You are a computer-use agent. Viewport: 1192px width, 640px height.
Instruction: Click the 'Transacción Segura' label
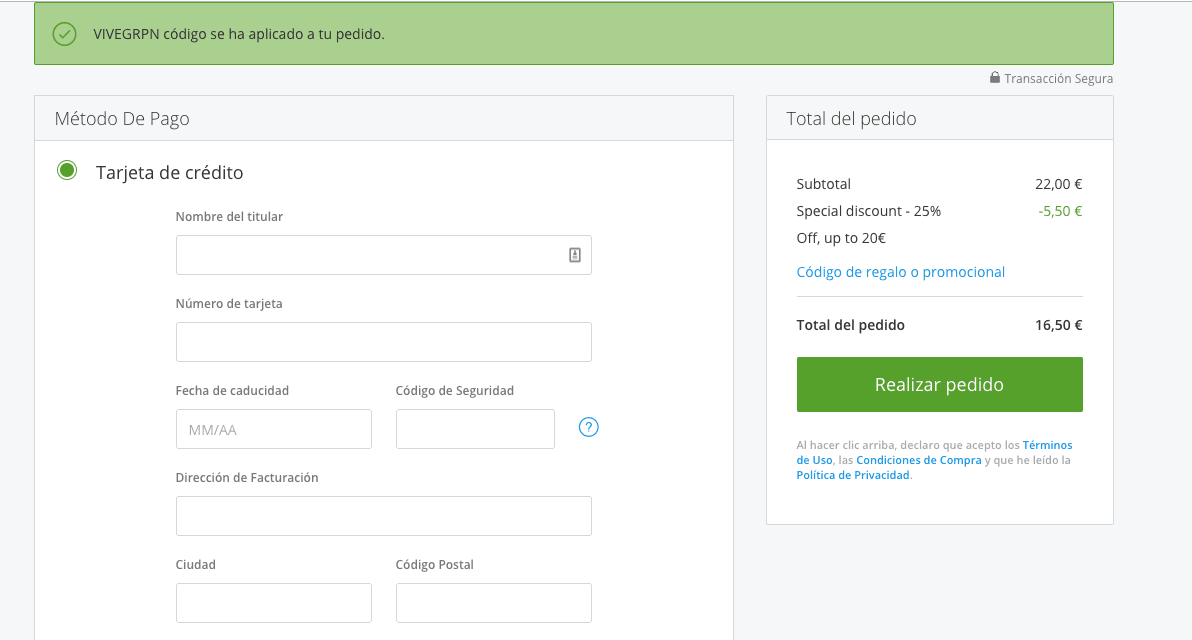(1058, 78)
